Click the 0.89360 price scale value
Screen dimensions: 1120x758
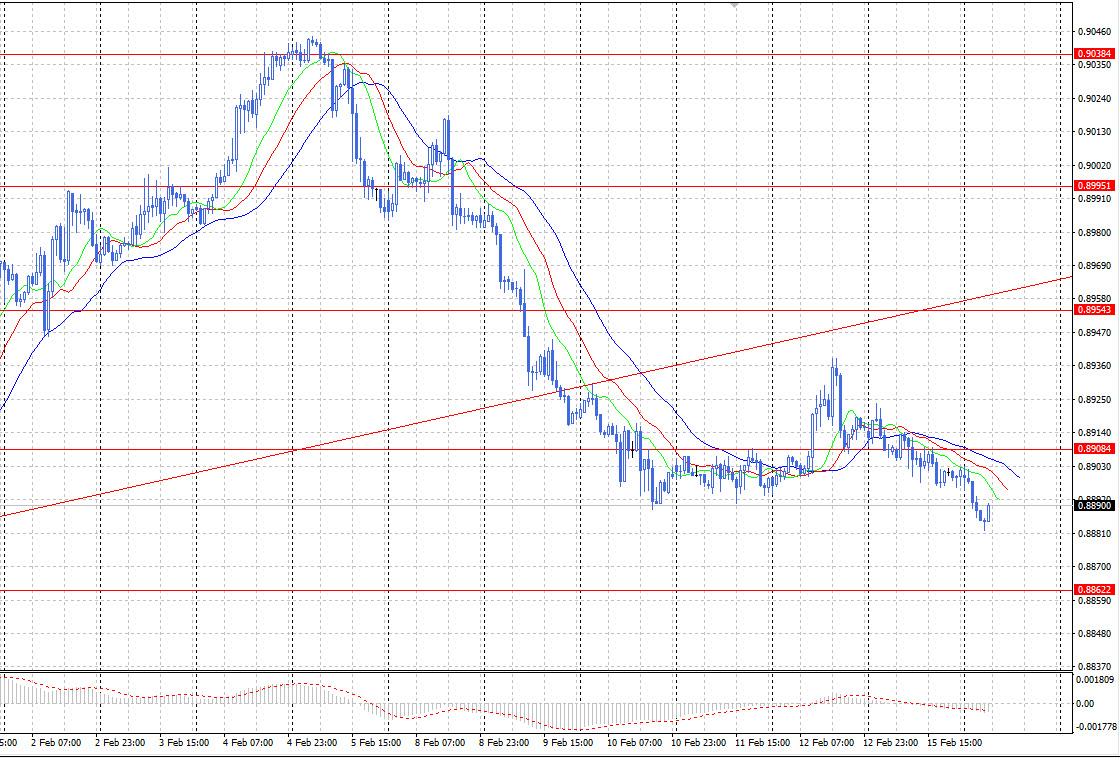[1095, 366]
